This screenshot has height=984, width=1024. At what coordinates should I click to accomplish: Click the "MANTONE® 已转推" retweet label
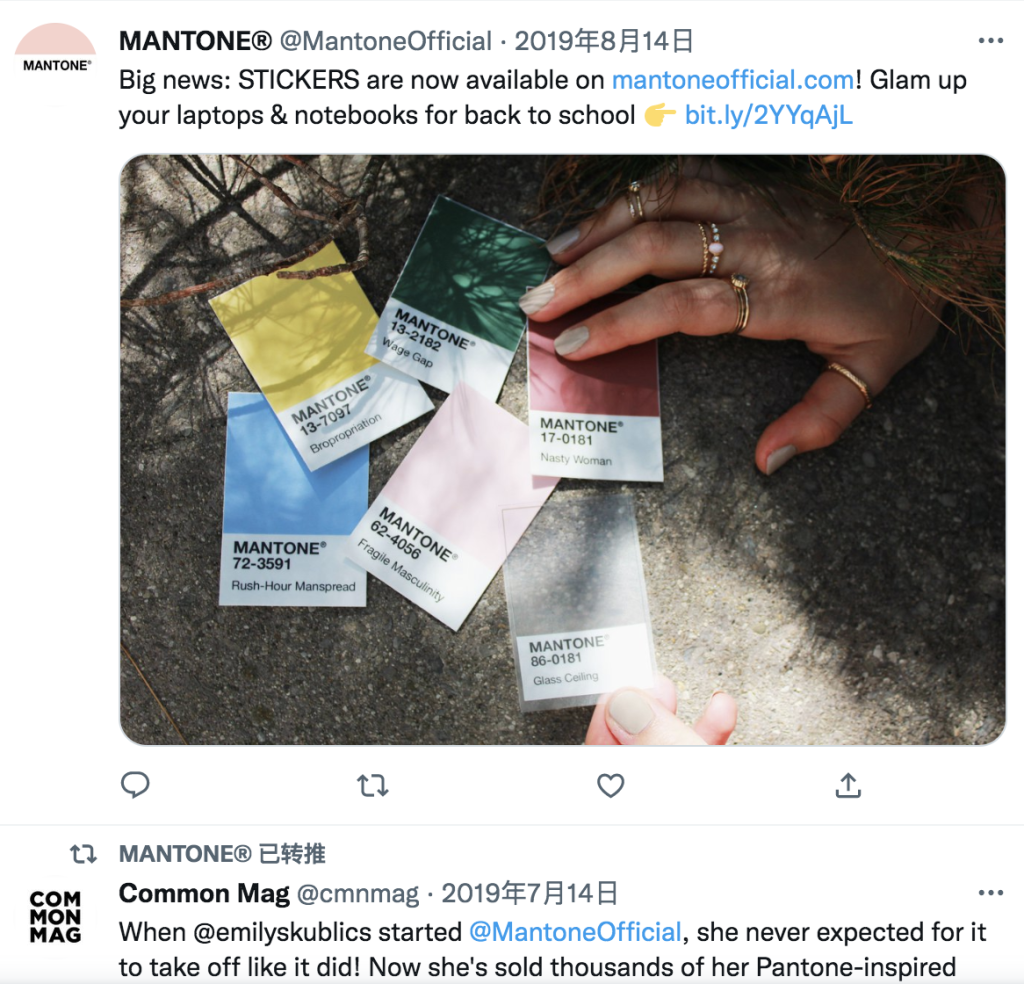[x=222, y=853]
